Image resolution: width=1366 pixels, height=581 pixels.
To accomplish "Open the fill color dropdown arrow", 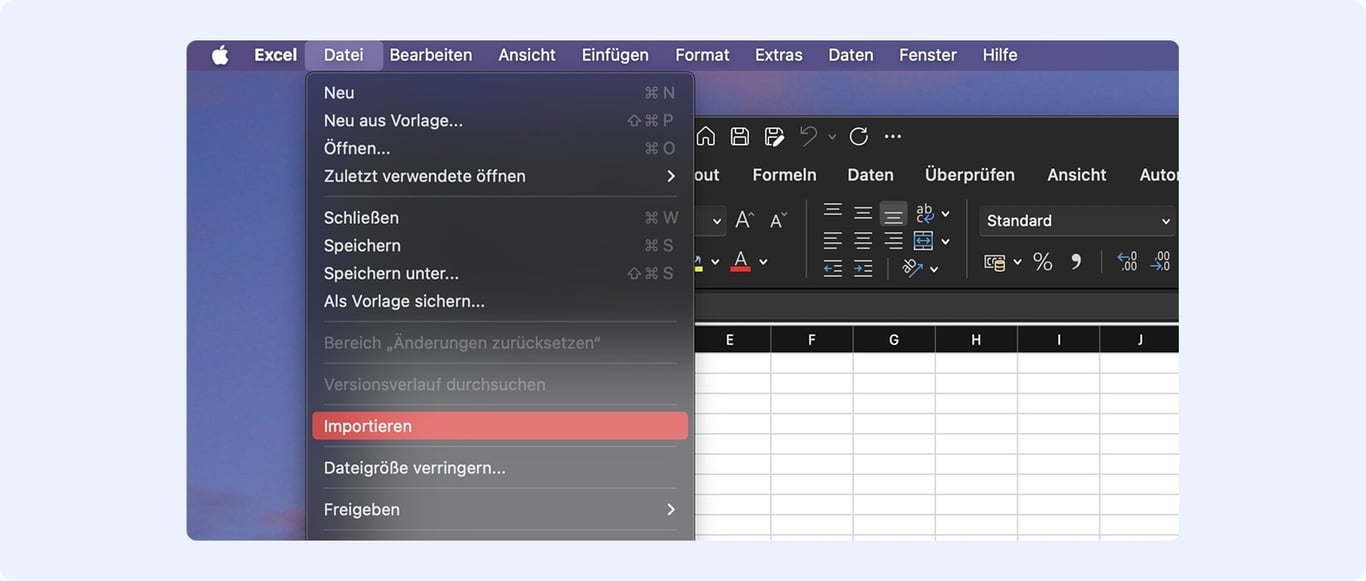I will [715, 262].
